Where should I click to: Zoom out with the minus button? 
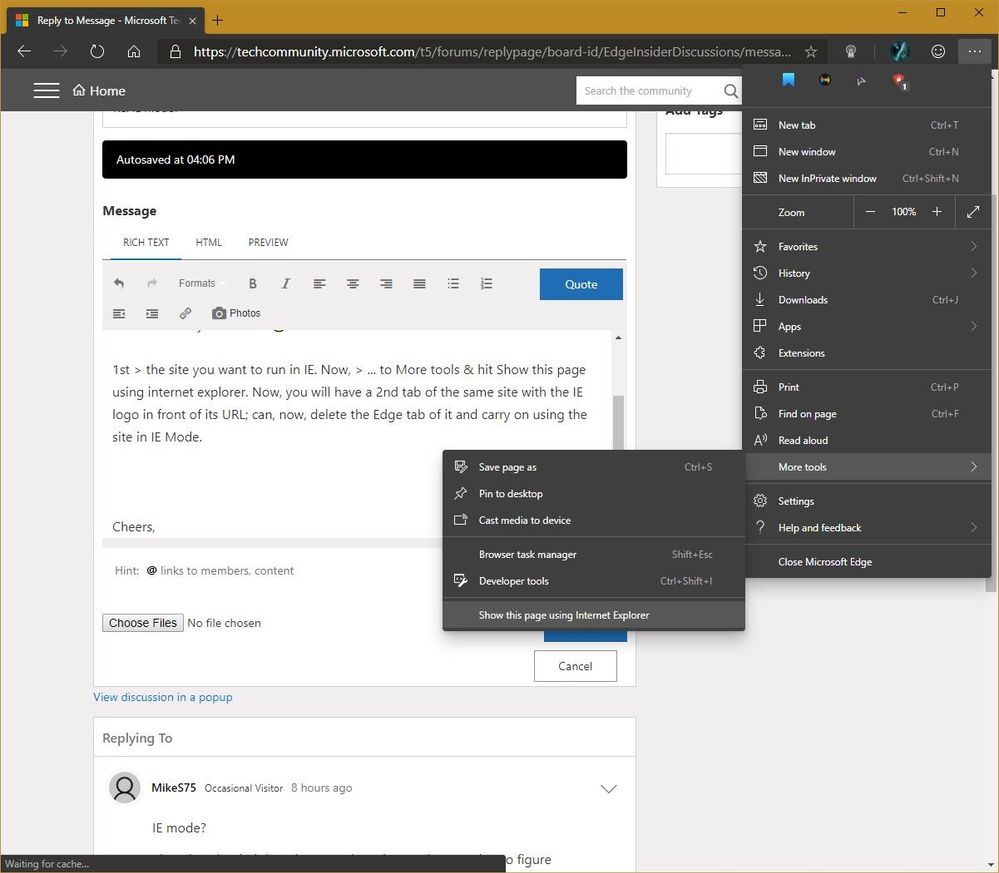tap(870, 212)
